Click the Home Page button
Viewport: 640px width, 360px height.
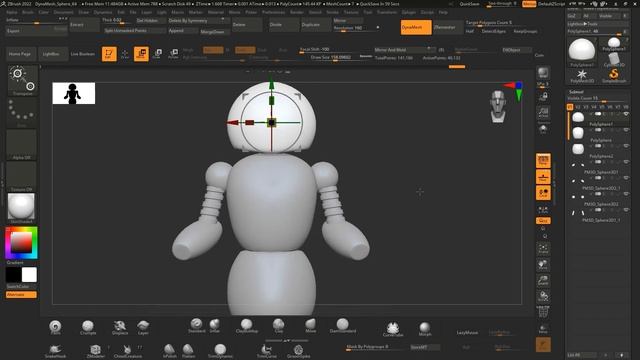[x=20, y=54]
